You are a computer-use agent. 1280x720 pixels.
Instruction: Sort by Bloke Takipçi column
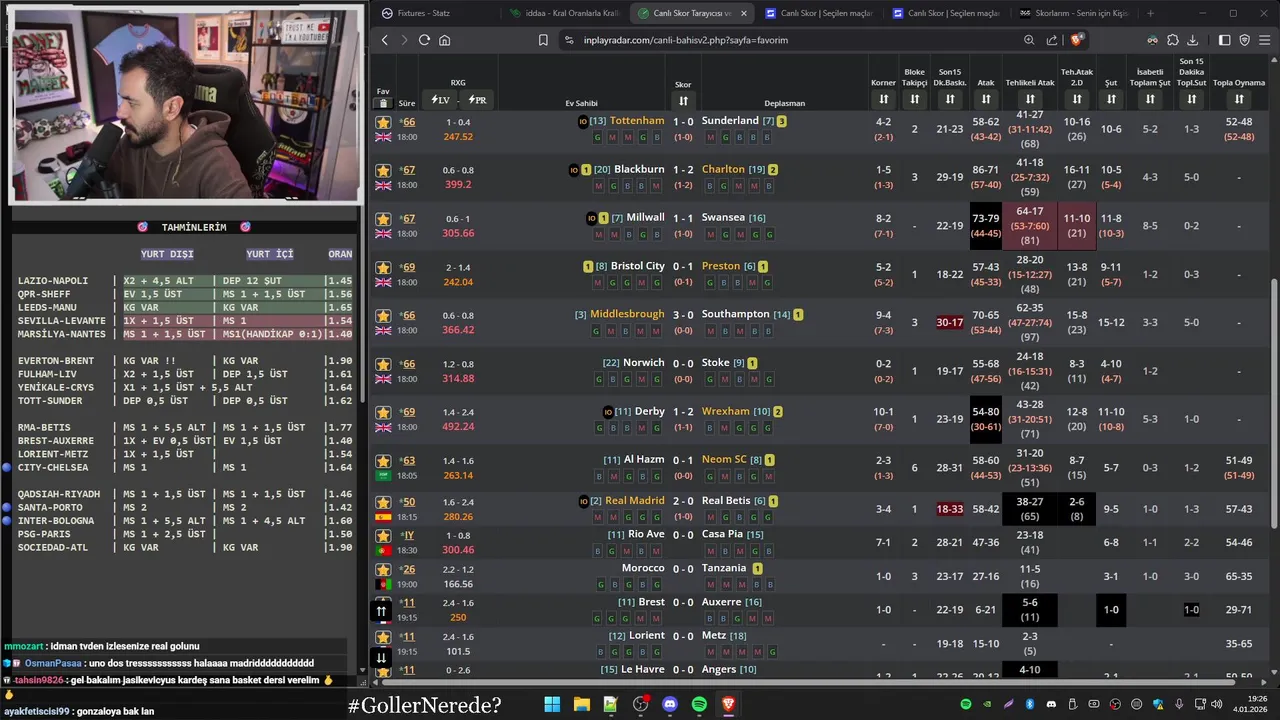pyautogui.click(x=914, y=99)
